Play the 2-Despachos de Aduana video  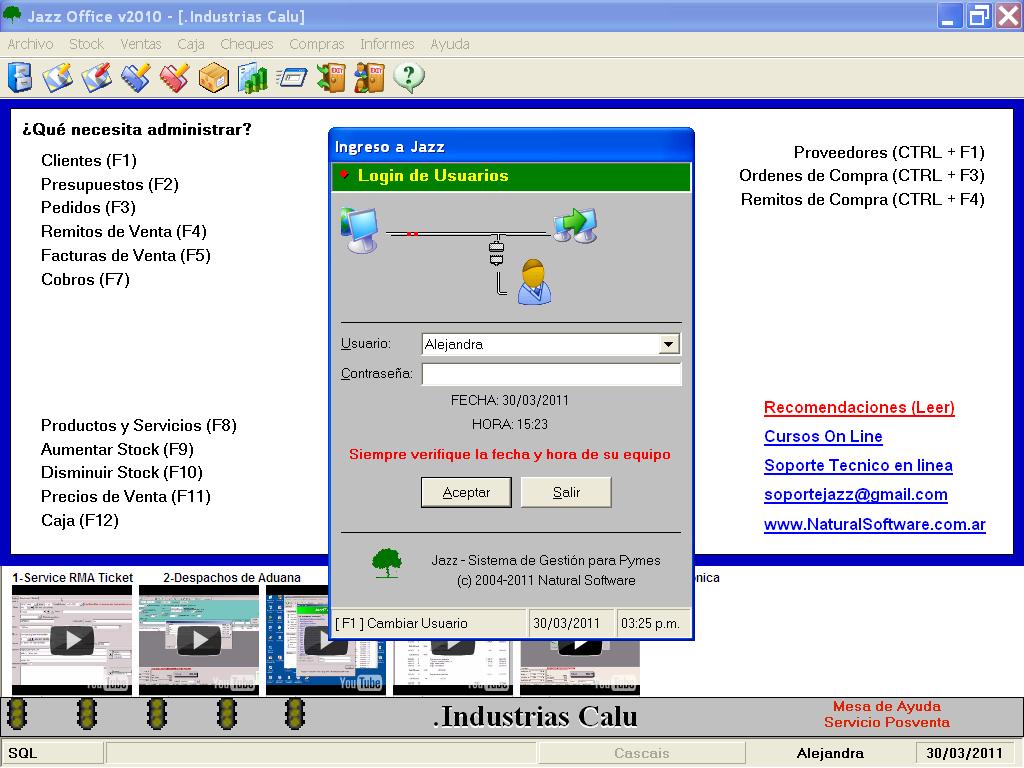[199, 640]
